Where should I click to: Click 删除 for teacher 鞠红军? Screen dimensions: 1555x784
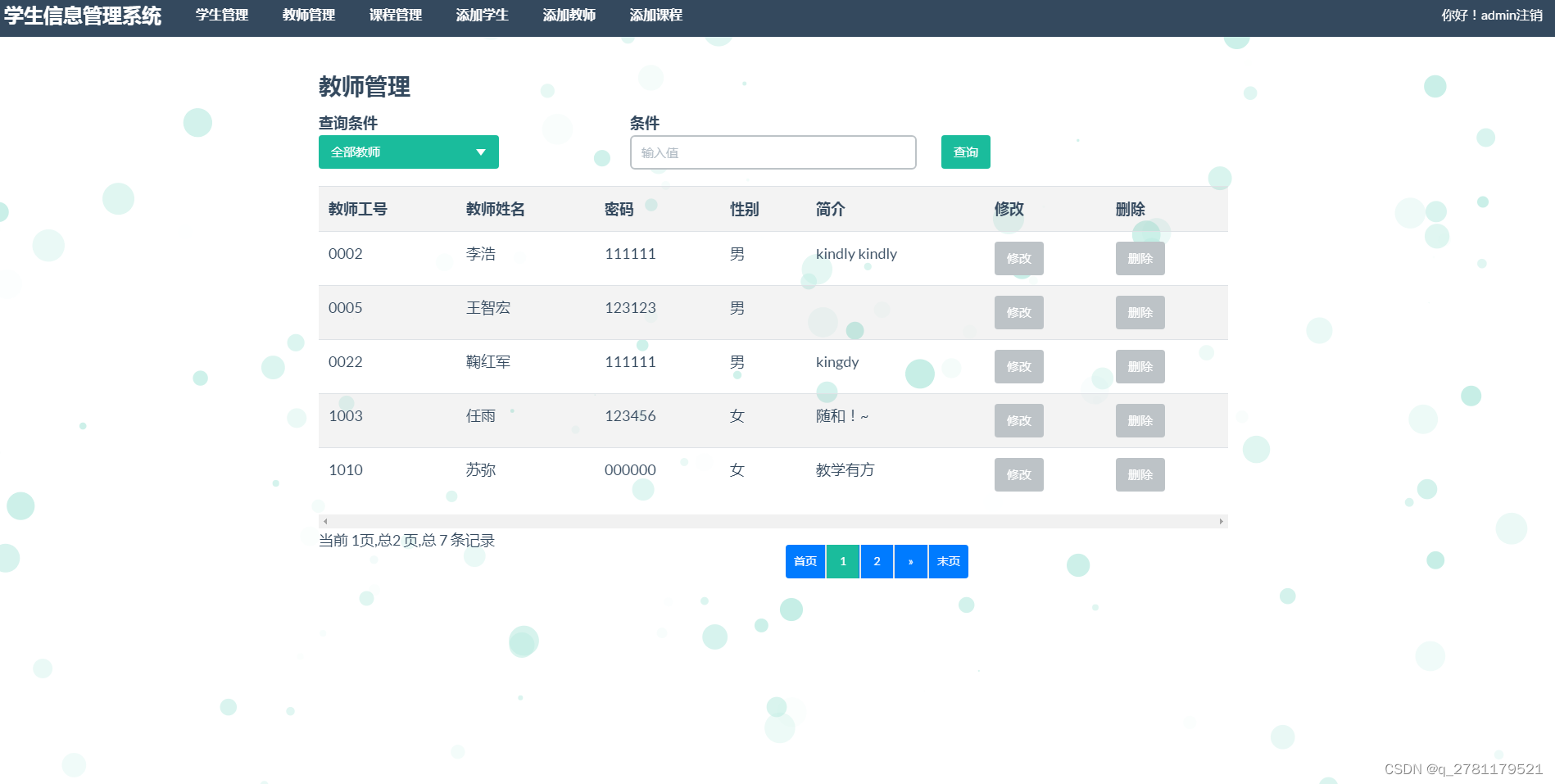[x=1140, y=367]
